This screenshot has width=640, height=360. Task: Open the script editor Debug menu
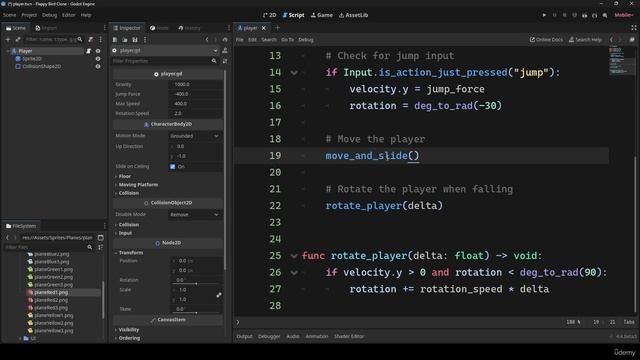(306, 40)
